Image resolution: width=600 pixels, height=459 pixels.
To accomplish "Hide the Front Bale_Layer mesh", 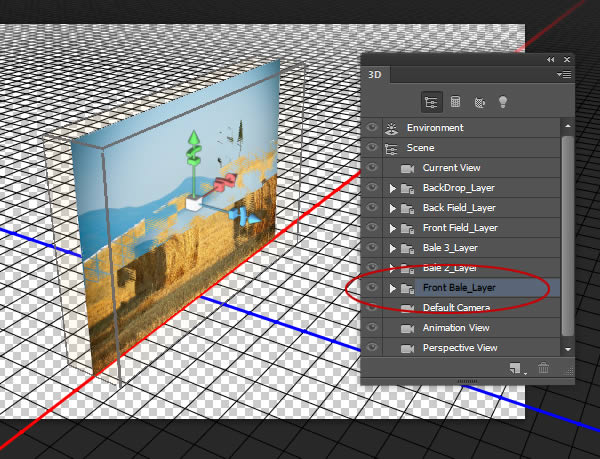I will tap(372, 287).
